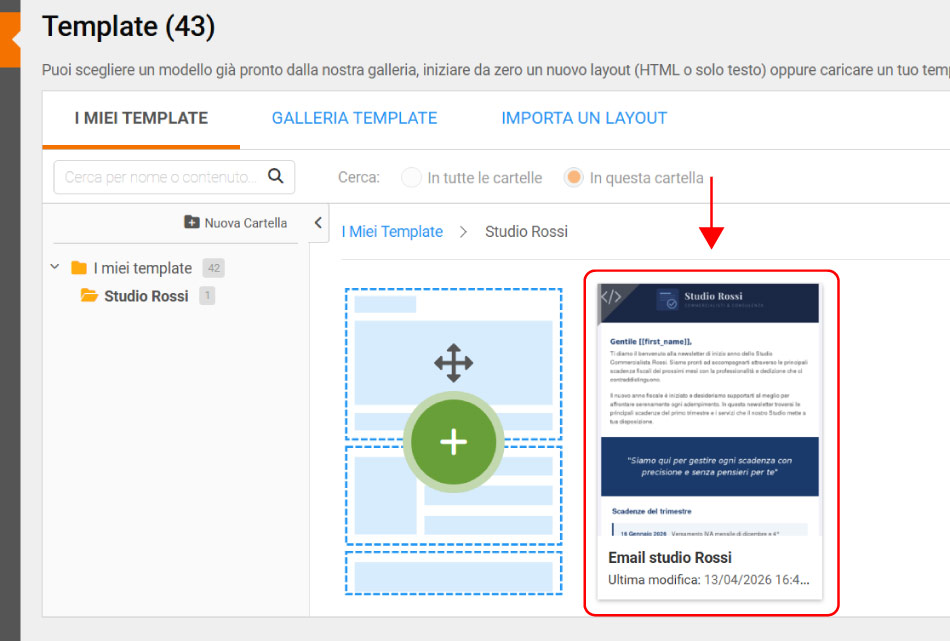Open the IMPORTA UN LAYOUT tab
Screen dimensions: 950x641
pos(584,118)
